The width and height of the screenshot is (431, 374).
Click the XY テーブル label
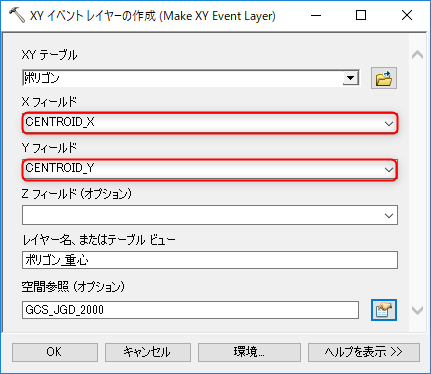click(x=49, y=55)
